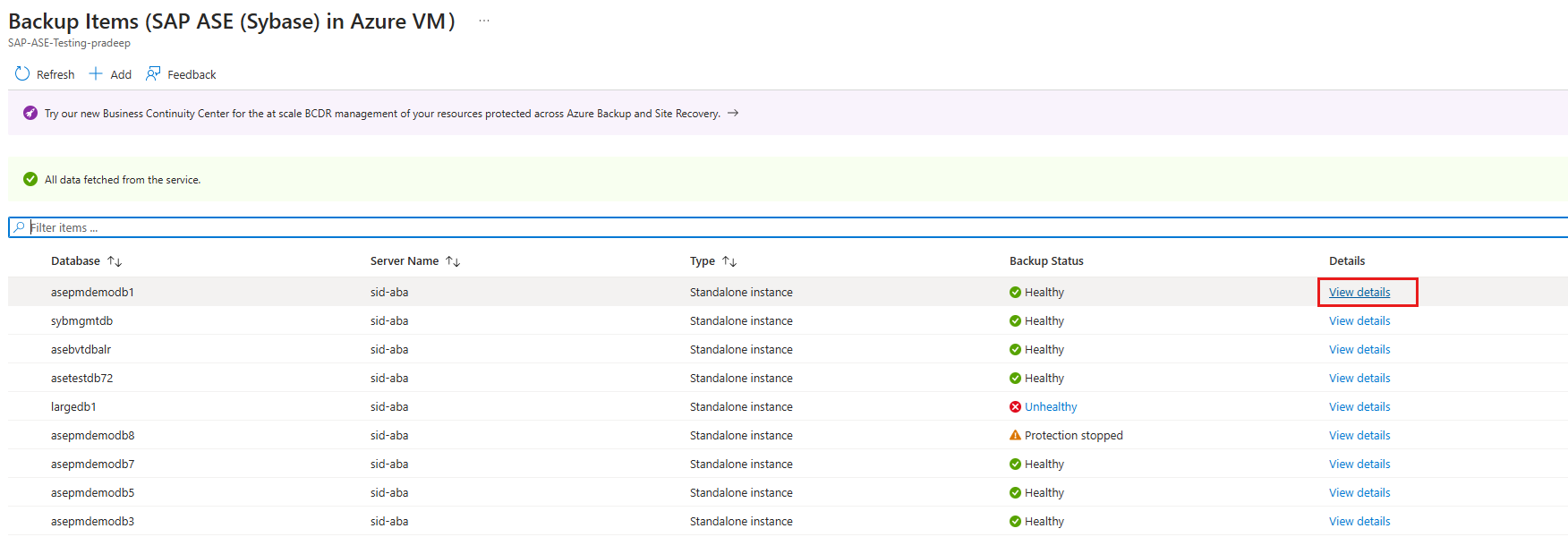Click the Protection stopped warning icon

click(x=1015, y=435)
